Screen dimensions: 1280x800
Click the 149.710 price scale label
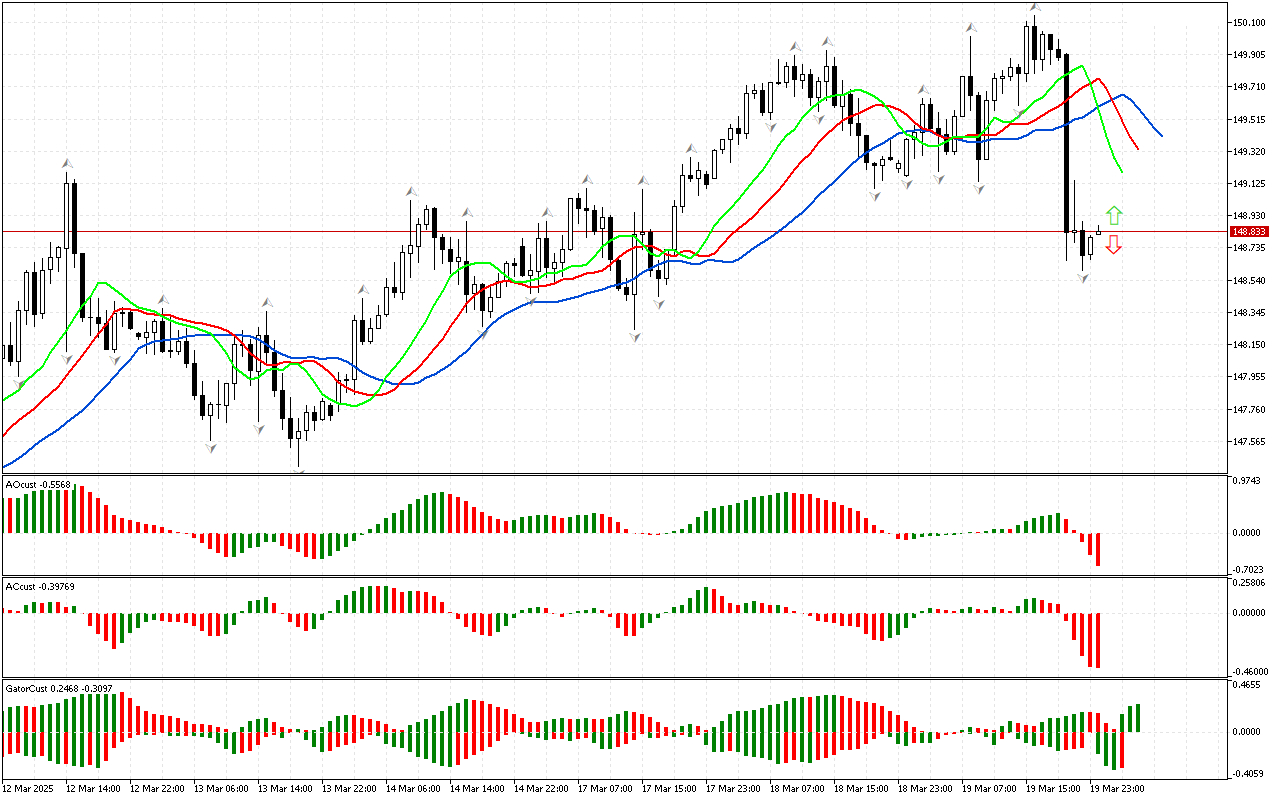(1248, 87)
